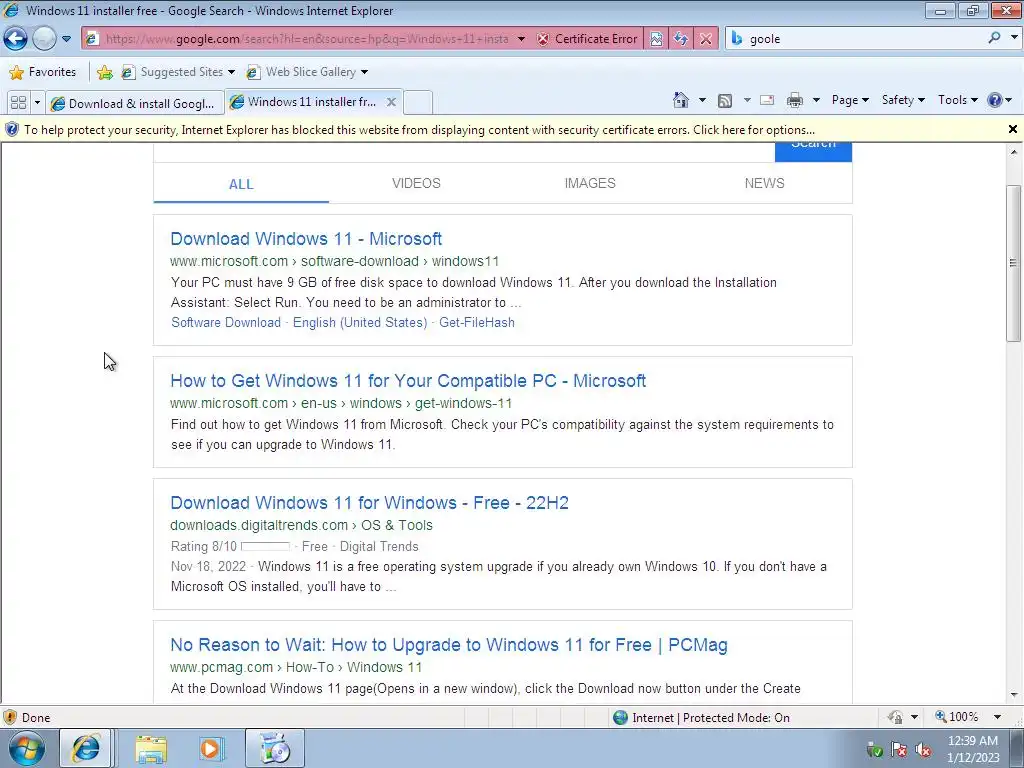Click the 'English (United States)' sublink
1024x768 pixels.
click(x=360, y=323)
